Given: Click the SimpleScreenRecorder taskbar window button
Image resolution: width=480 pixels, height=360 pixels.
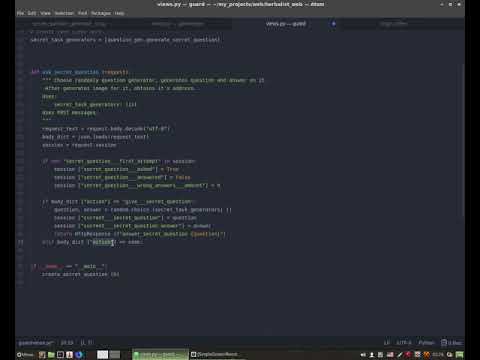Looking at the screenshot, I should [217, 355].
